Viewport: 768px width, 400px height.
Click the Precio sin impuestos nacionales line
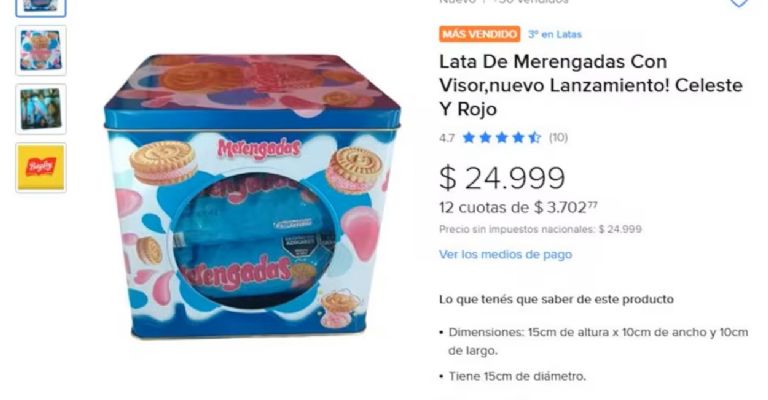540,229
